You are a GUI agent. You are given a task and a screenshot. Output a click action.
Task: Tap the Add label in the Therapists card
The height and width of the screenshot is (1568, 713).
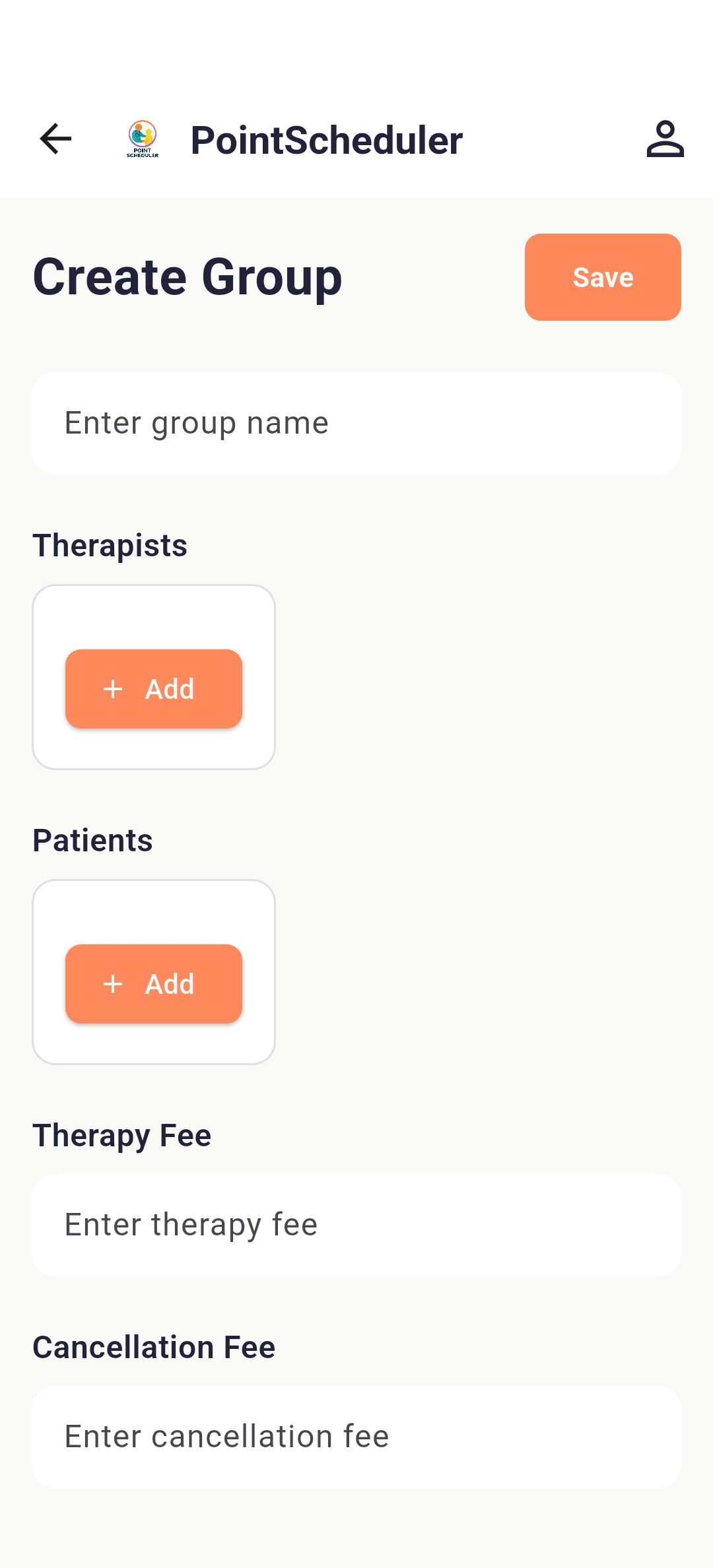170,689
